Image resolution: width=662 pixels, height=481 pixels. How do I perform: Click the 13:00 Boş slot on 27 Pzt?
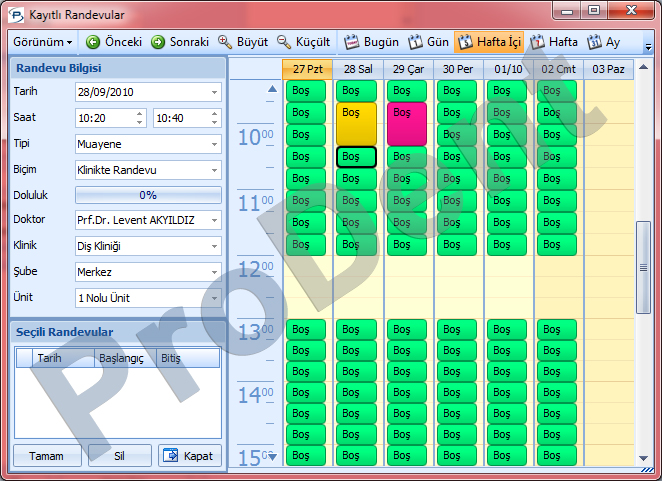click(306, 329)
